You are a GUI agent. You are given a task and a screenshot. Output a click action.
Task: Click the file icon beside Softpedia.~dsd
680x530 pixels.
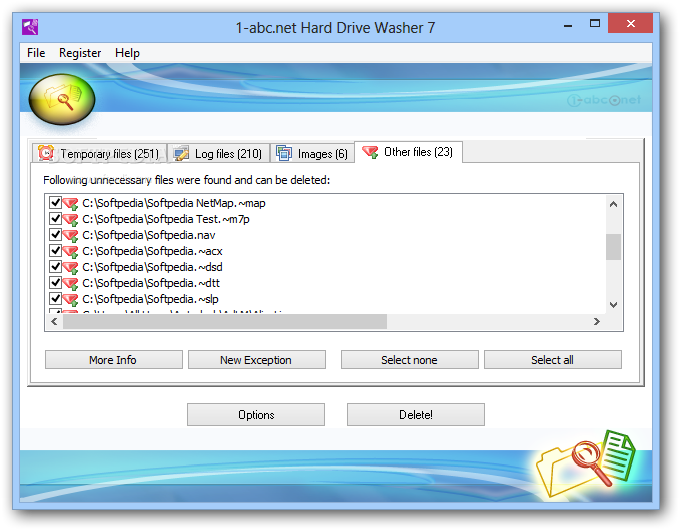click(x=70, y=268)
